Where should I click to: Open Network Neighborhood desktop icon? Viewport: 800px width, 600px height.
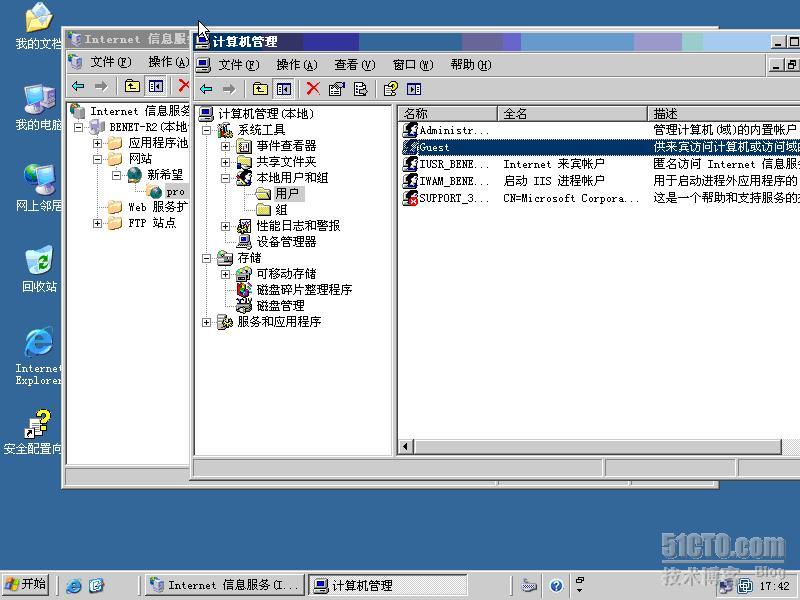point(39,188)
